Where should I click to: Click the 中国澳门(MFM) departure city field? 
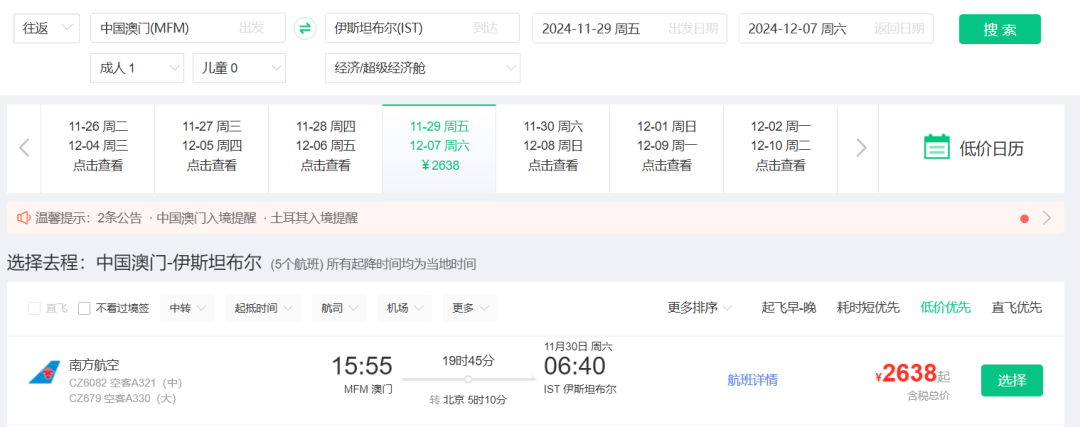pos(187,29)
